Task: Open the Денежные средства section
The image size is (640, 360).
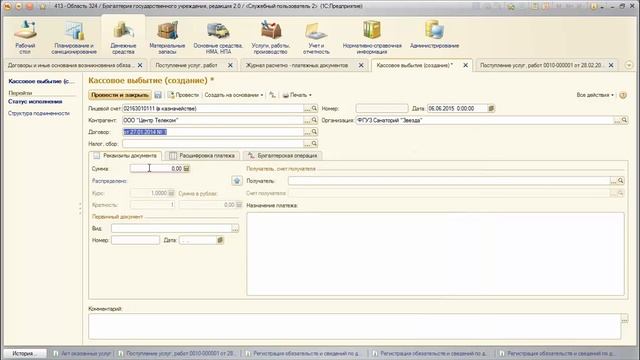Action: [x=123, y=38]
